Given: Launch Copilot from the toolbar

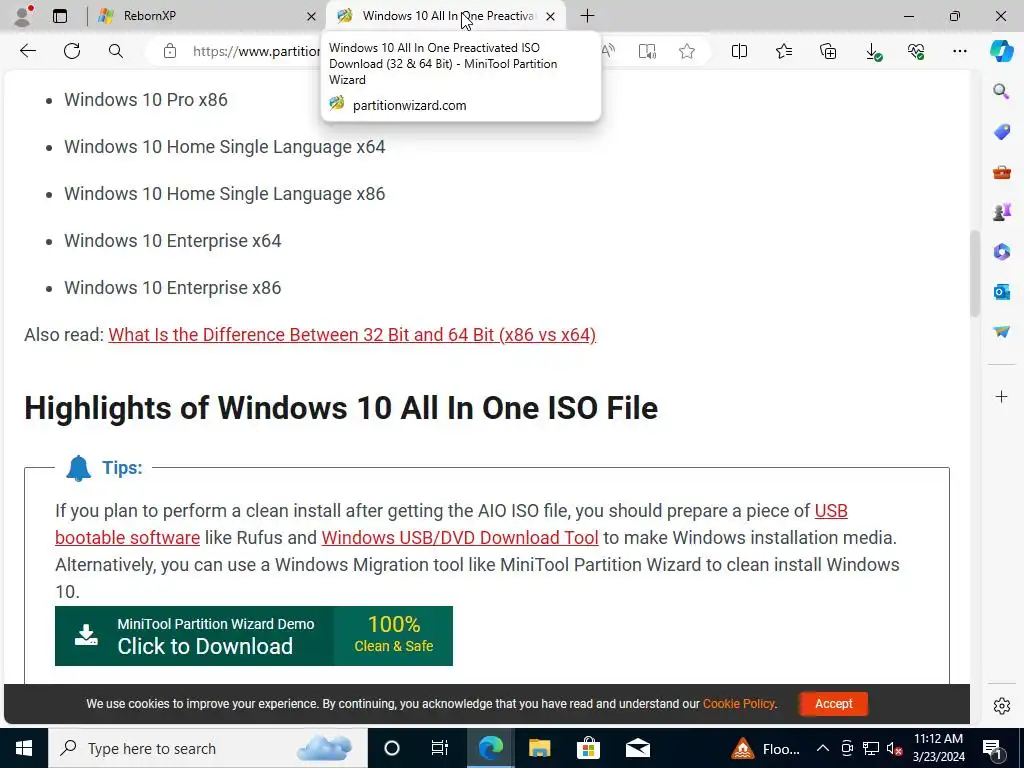Looking at the screenshot, I should [x=1001, y=51].
